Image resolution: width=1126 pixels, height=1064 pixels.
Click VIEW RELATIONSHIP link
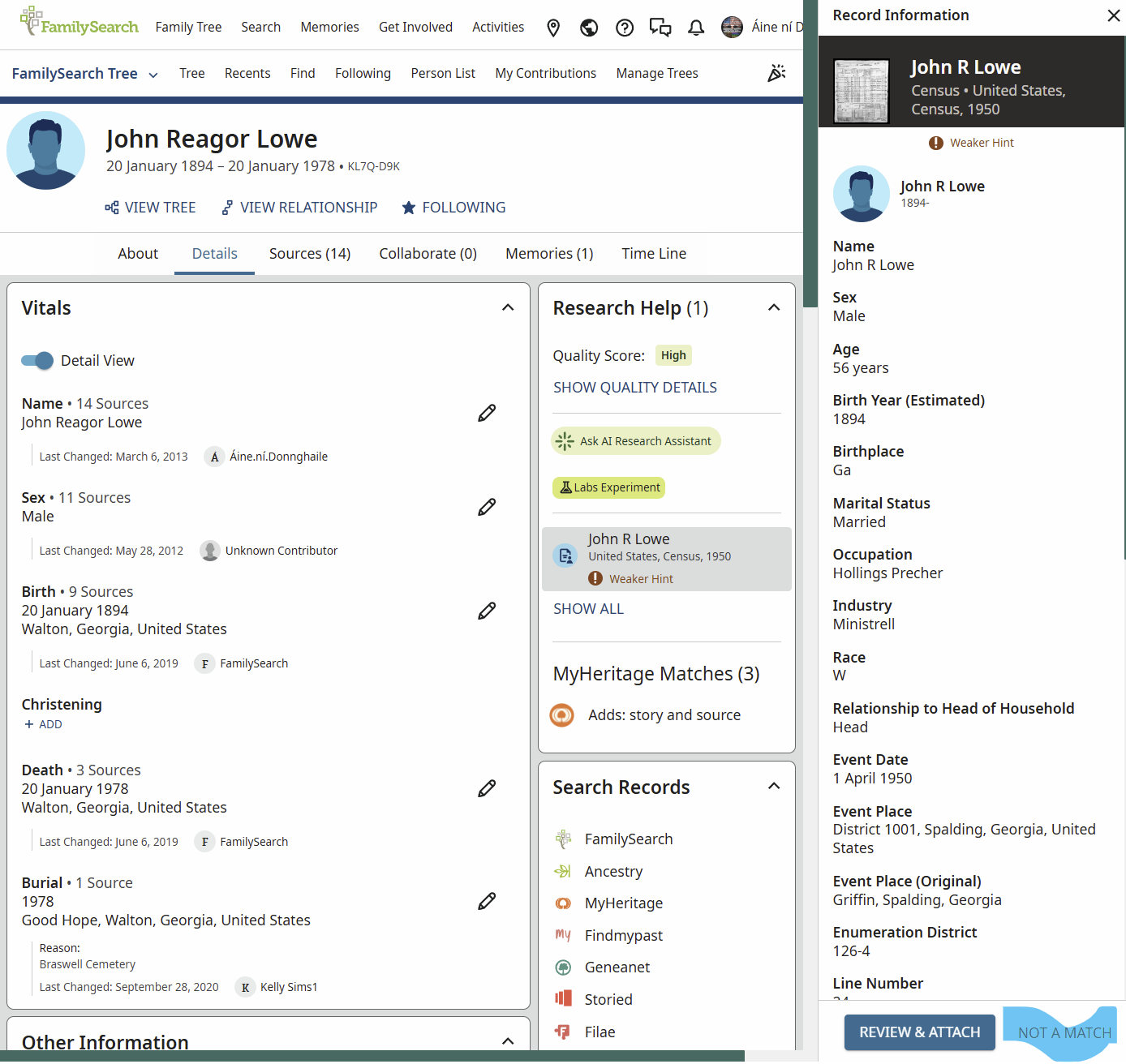(x=299, y=208)
